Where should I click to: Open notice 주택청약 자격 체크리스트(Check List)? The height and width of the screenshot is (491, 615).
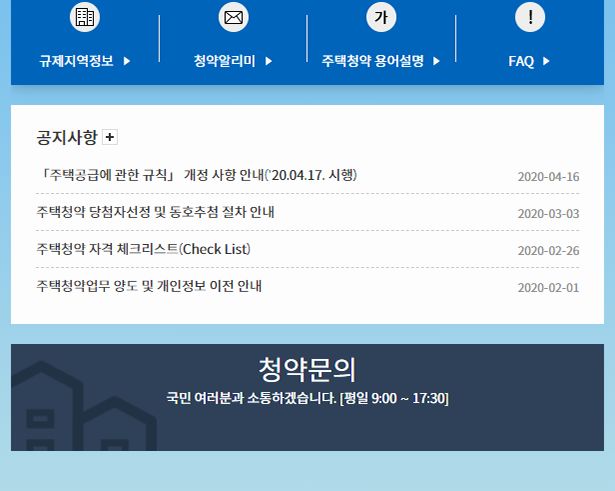pyautogui.click(x=143, y=249)
